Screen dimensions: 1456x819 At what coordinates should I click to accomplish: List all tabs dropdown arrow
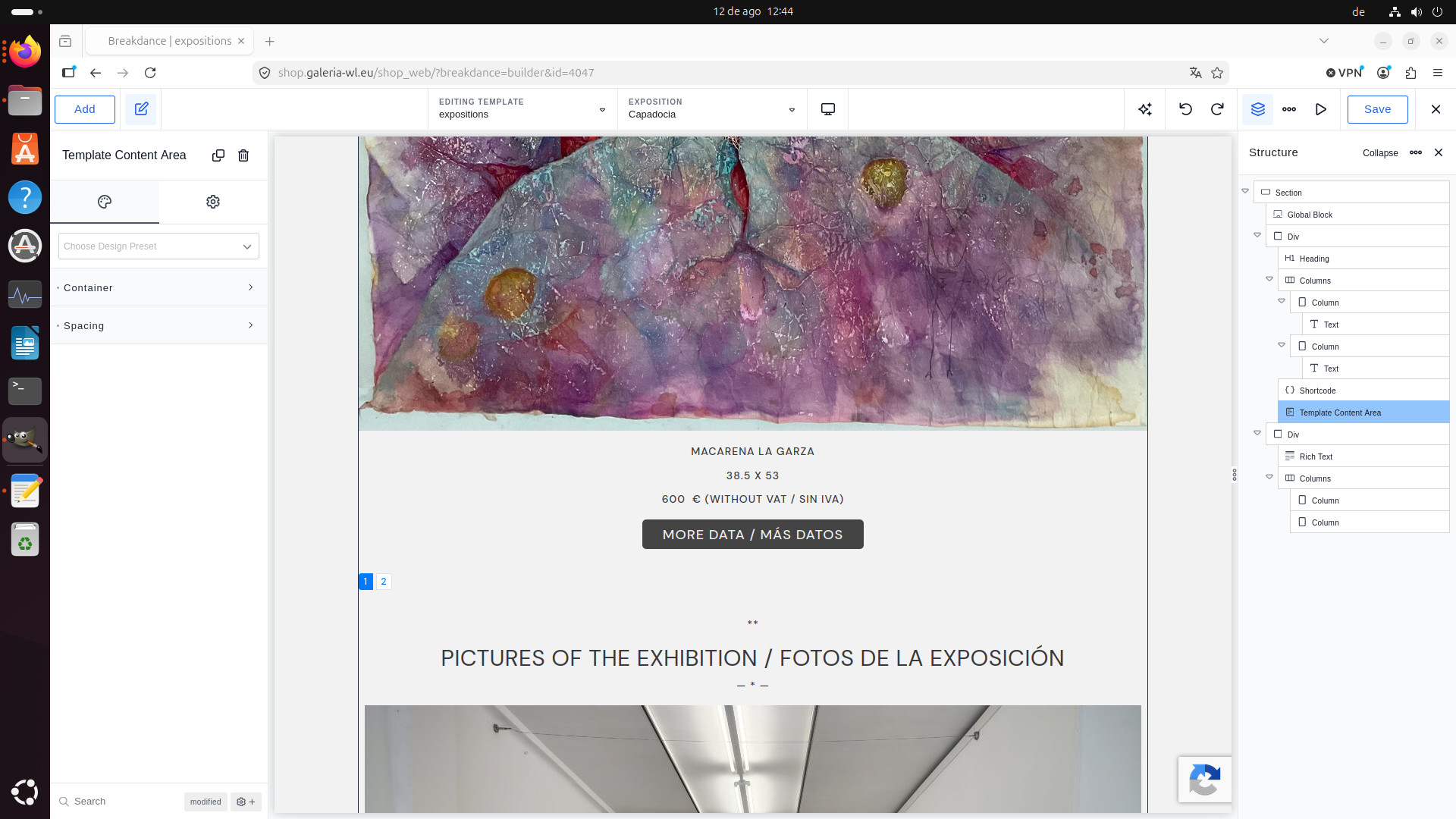point(1324,41)
